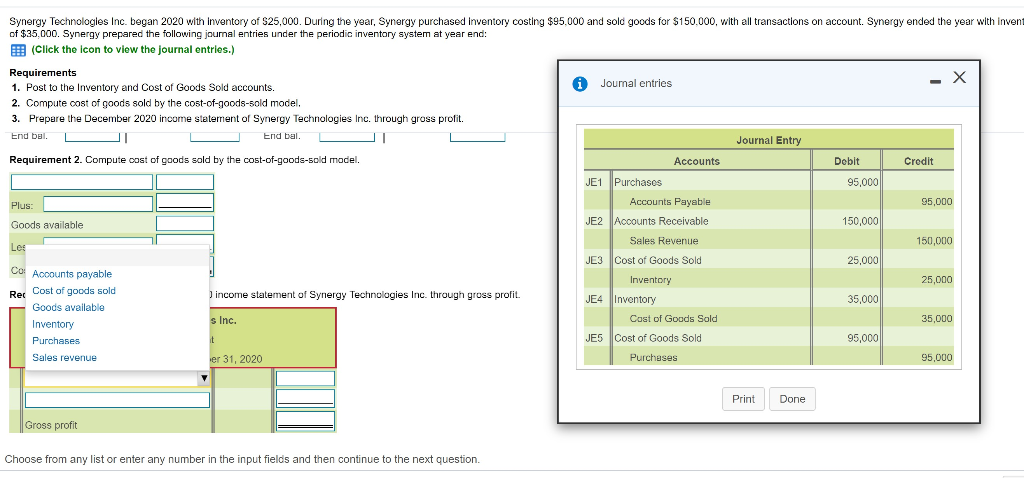Choose Goods available from the list
Screen dimensions: 1024x478
[68, 308]
